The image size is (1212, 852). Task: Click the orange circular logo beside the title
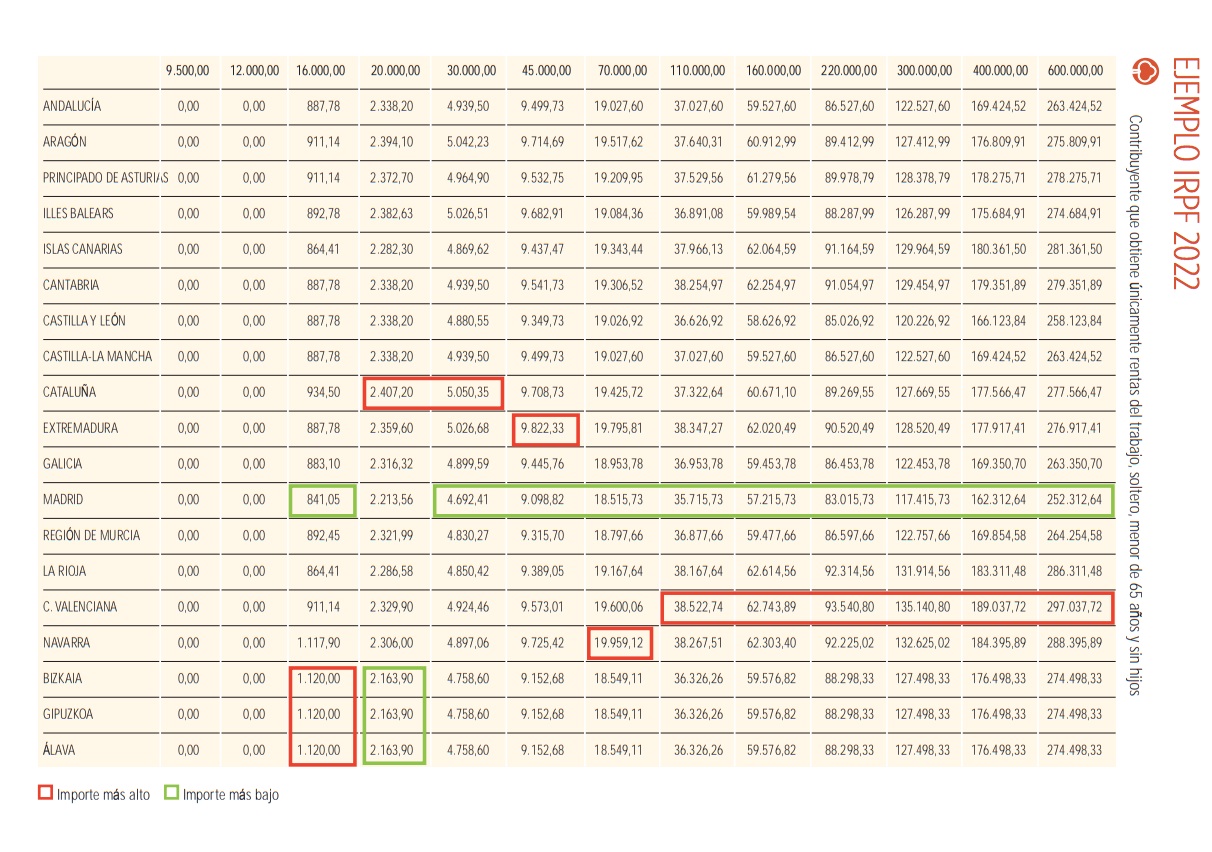tap(1142, 72)
